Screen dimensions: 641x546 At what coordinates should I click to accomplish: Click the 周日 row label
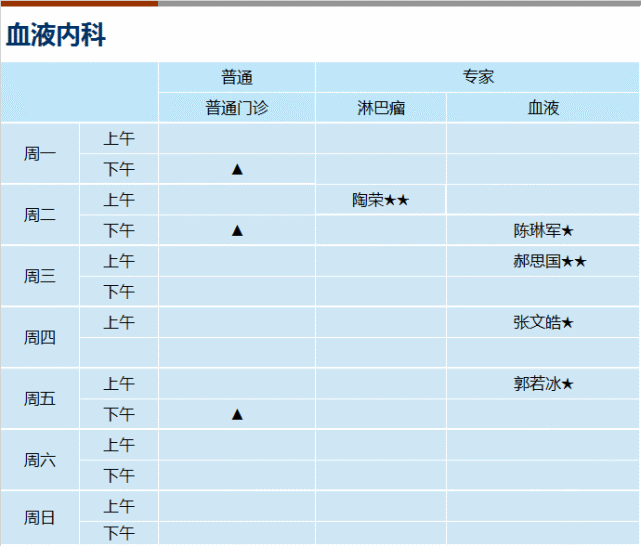click(x=40, y=518)
